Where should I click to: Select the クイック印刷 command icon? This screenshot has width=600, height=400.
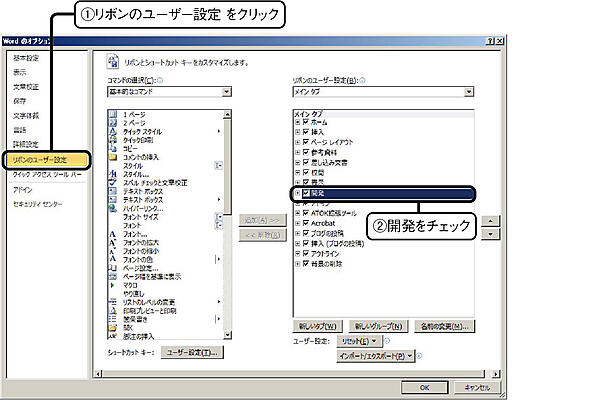[x=114, y=139]
